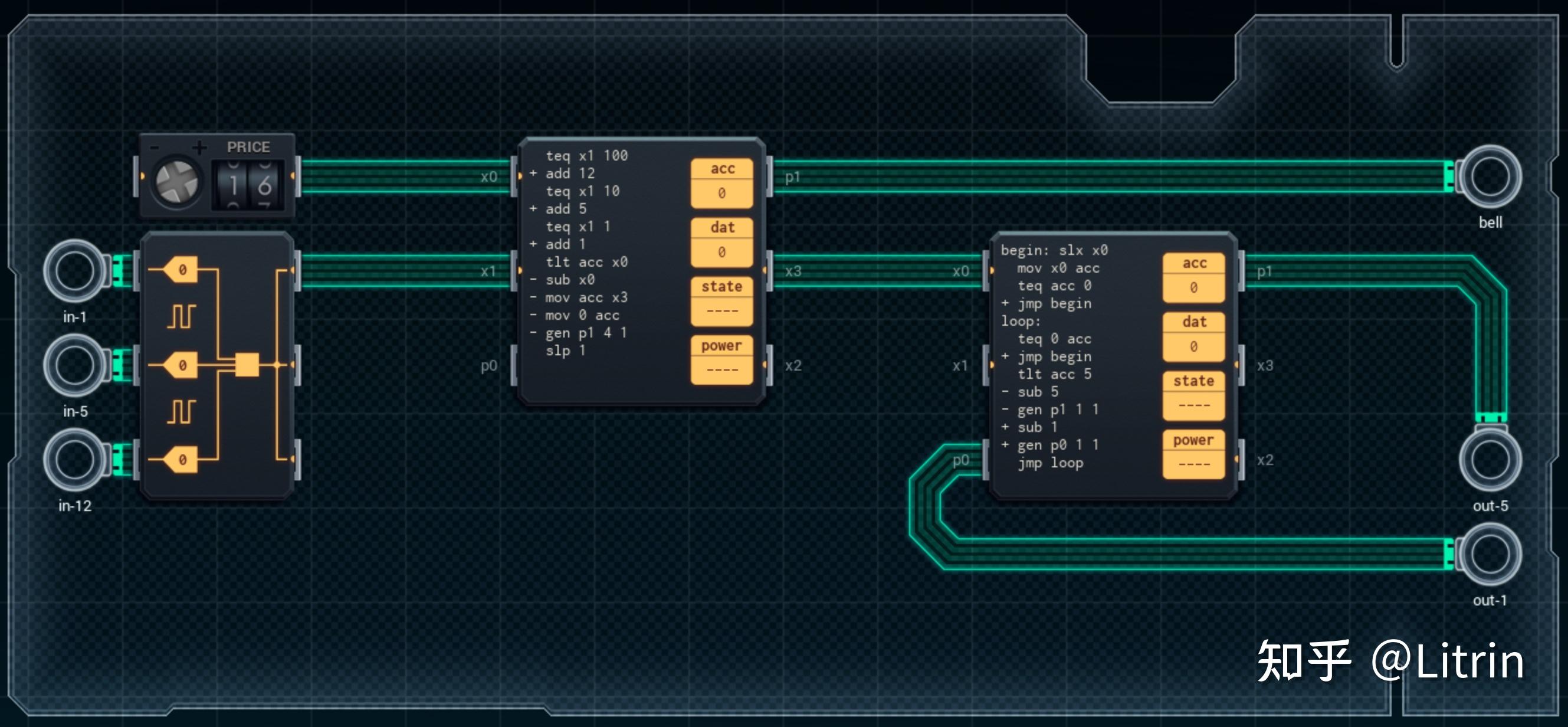Click the gate wired to in-12
Image resolution: width=1568 pixels, height=727 pixels.
(181, 460)
